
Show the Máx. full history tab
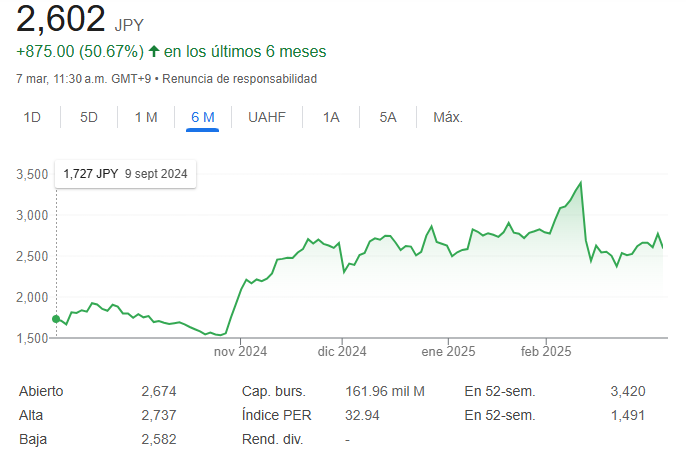(x=448, y=117)
